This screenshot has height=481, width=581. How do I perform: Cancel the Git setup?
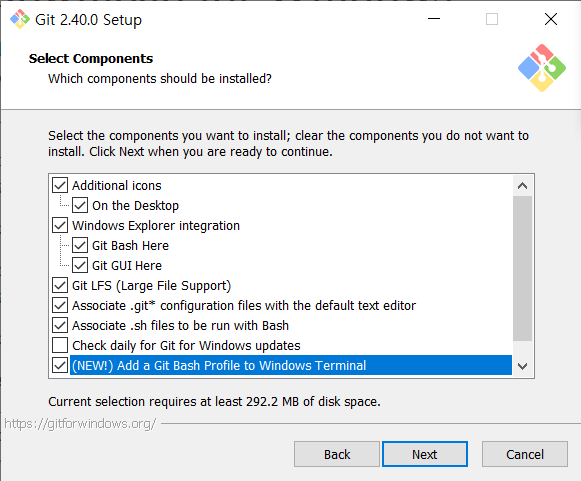pos(525,454)
